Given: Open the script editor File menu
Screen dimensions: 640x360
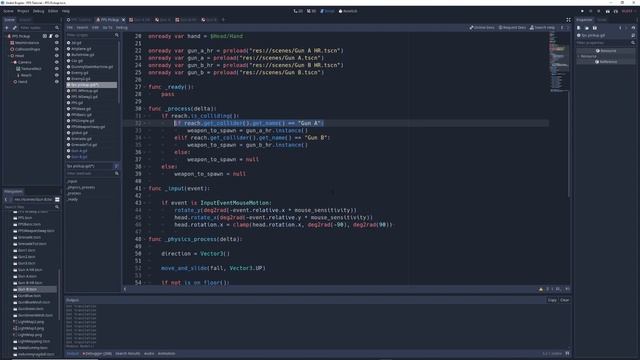Looking at the screenshot, I should pyautogui.click(x=70, y=28).
